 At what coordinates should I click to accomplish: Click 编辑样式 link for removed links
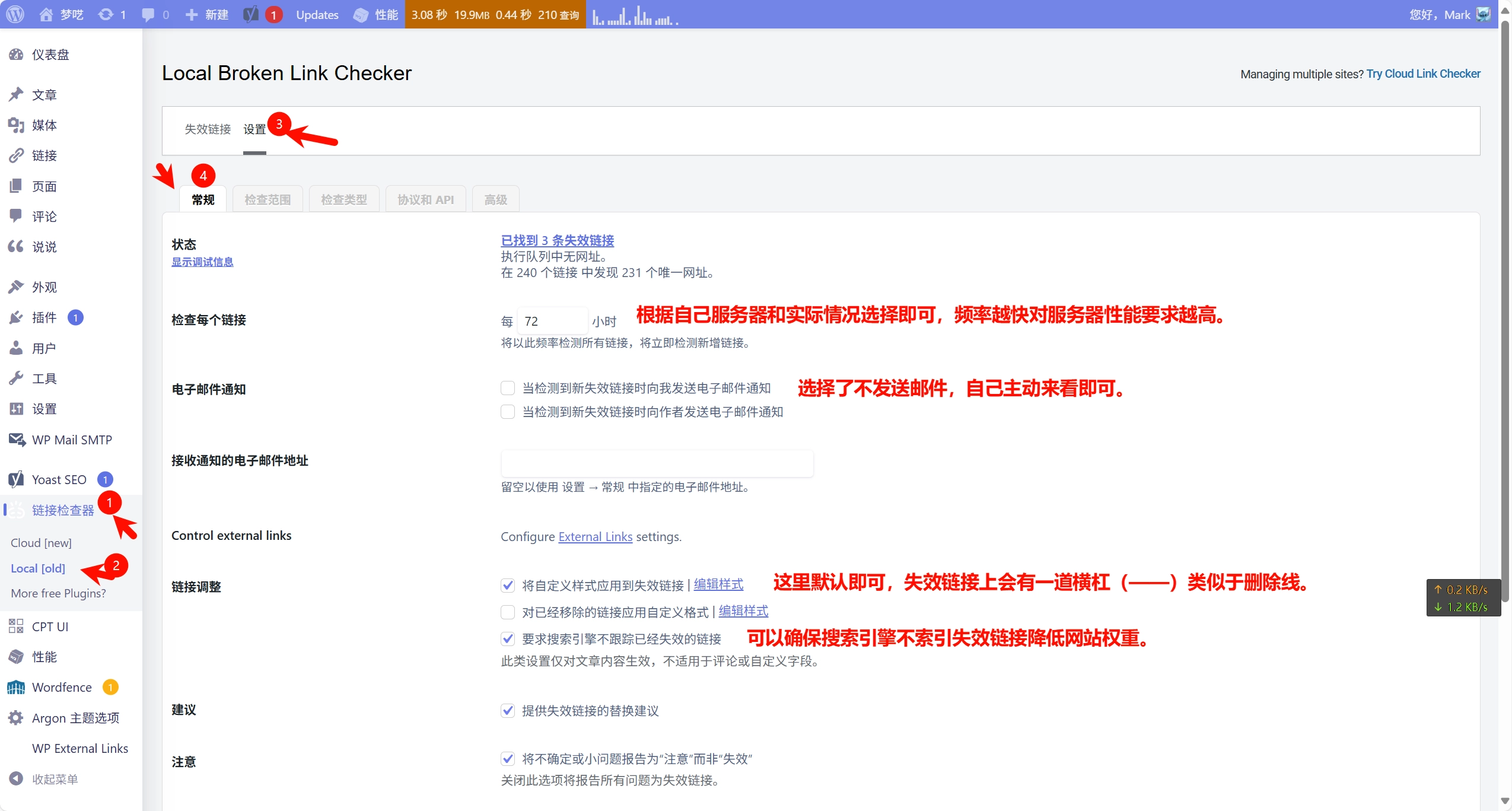point(743,611)
